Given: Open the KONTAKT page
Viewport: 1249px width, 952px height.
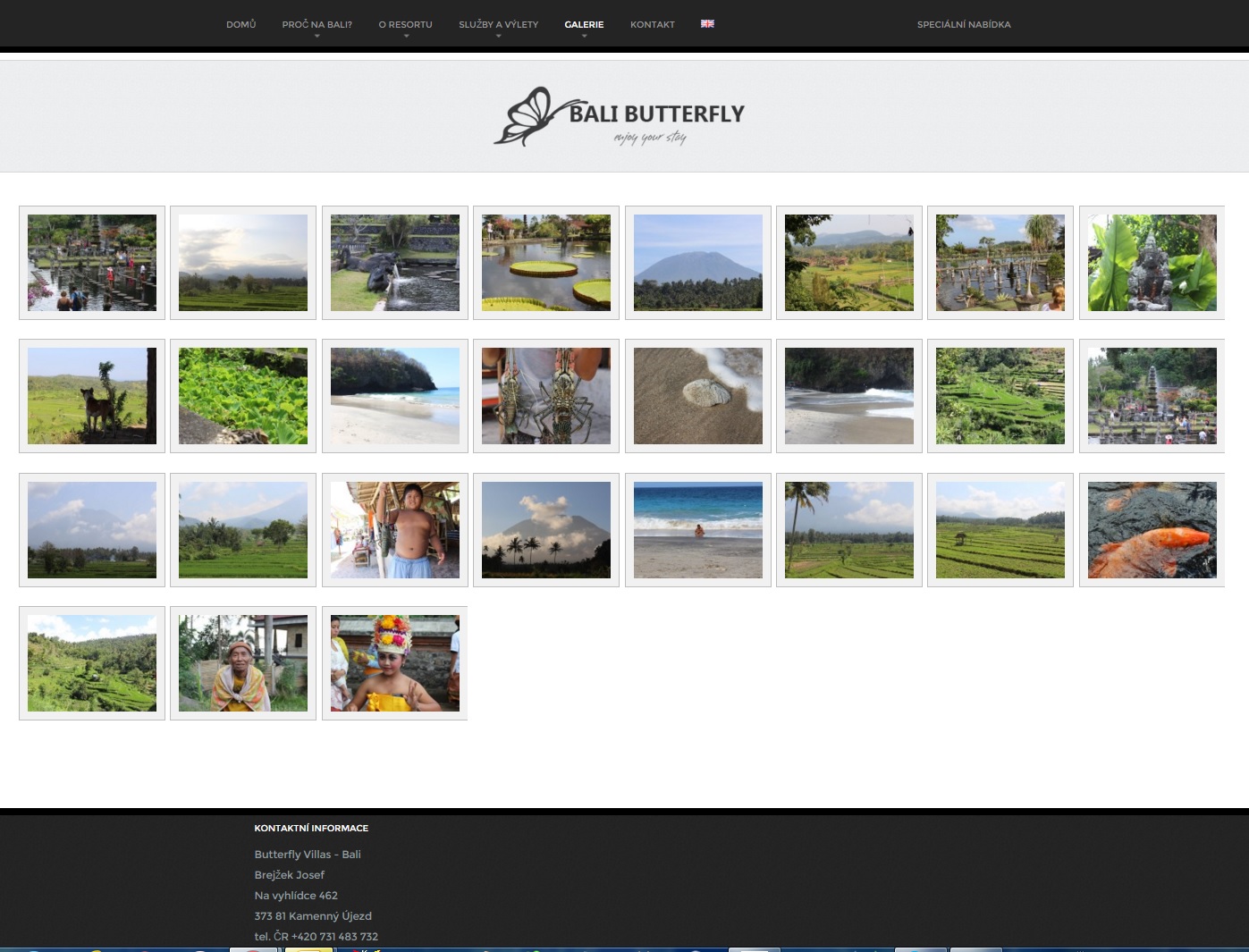Looking at the screenshot, I should tap(652, 24).
